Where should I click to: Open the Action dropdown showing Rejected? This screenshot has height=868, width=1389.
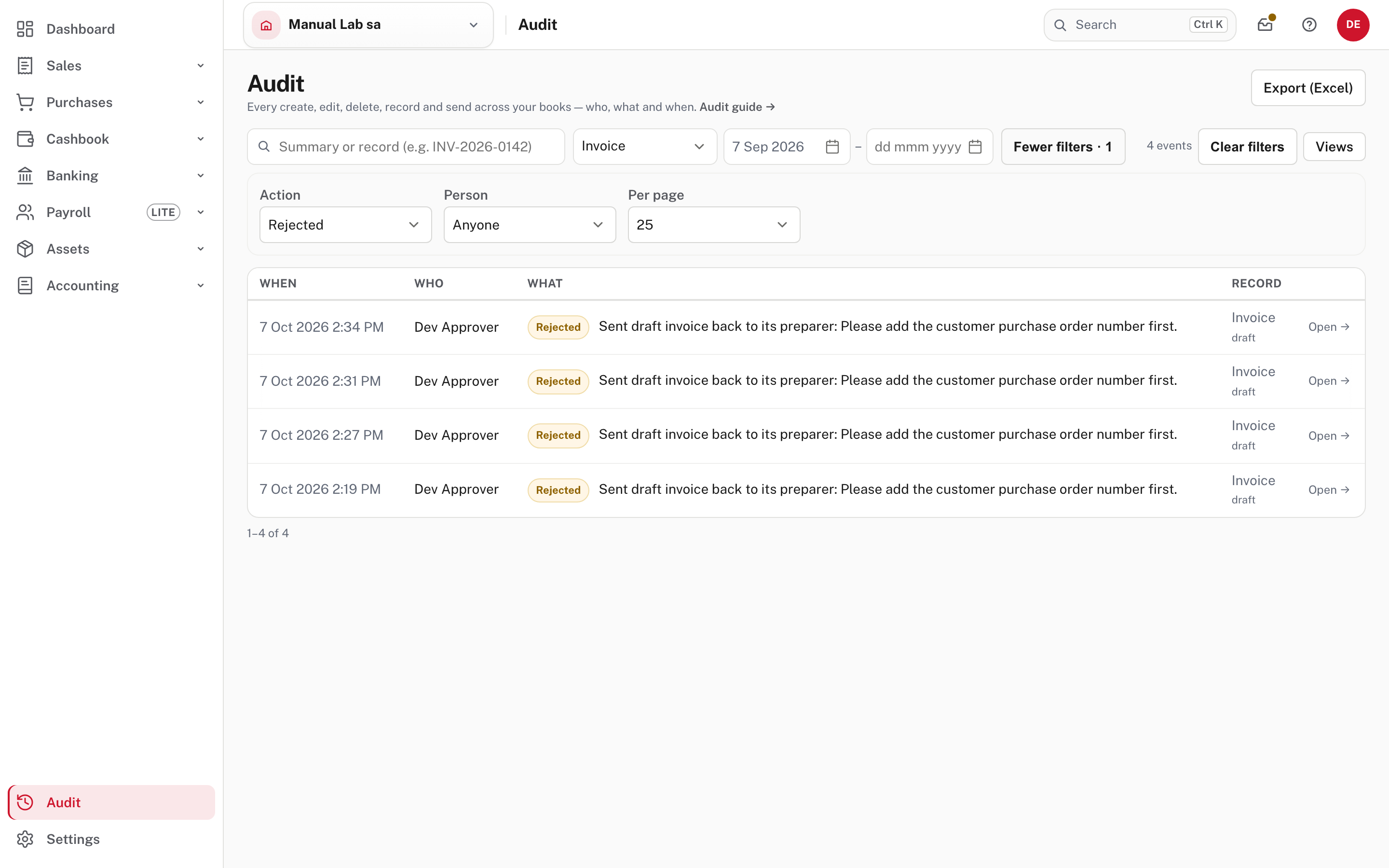pyautogui.click(x=345, y=224)
